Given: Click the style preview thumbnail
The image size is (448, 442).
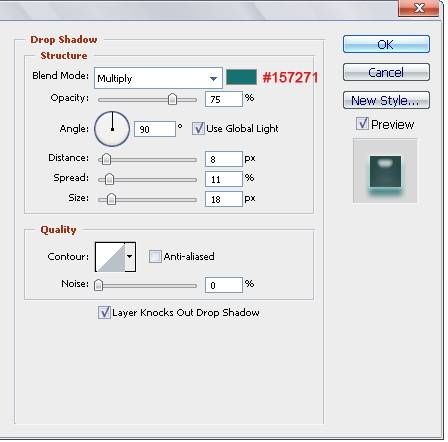Looking at the screenshot, I should tap(385, 171).
